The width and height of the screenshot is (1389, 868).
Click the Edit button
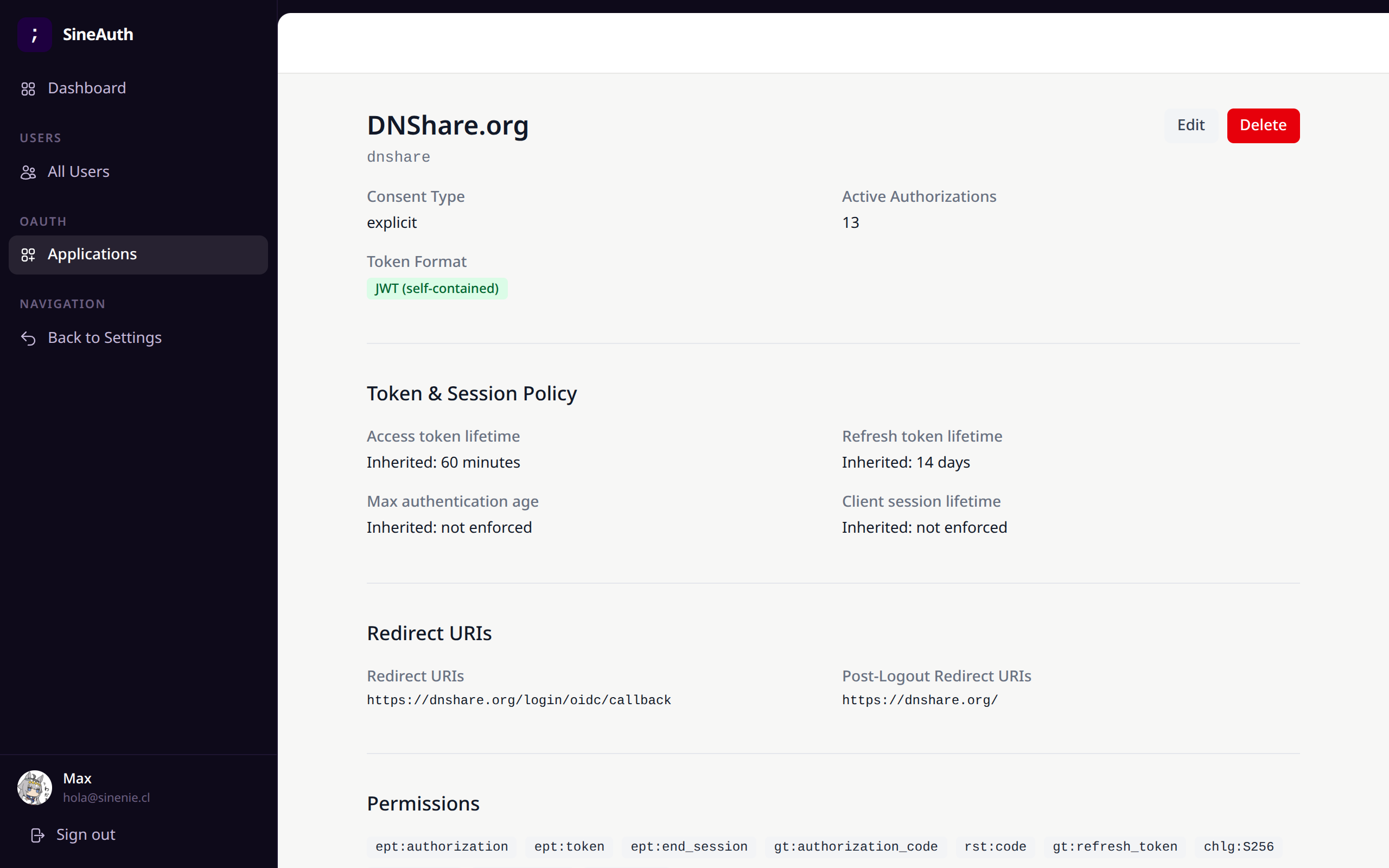(x=1191, y=125)
